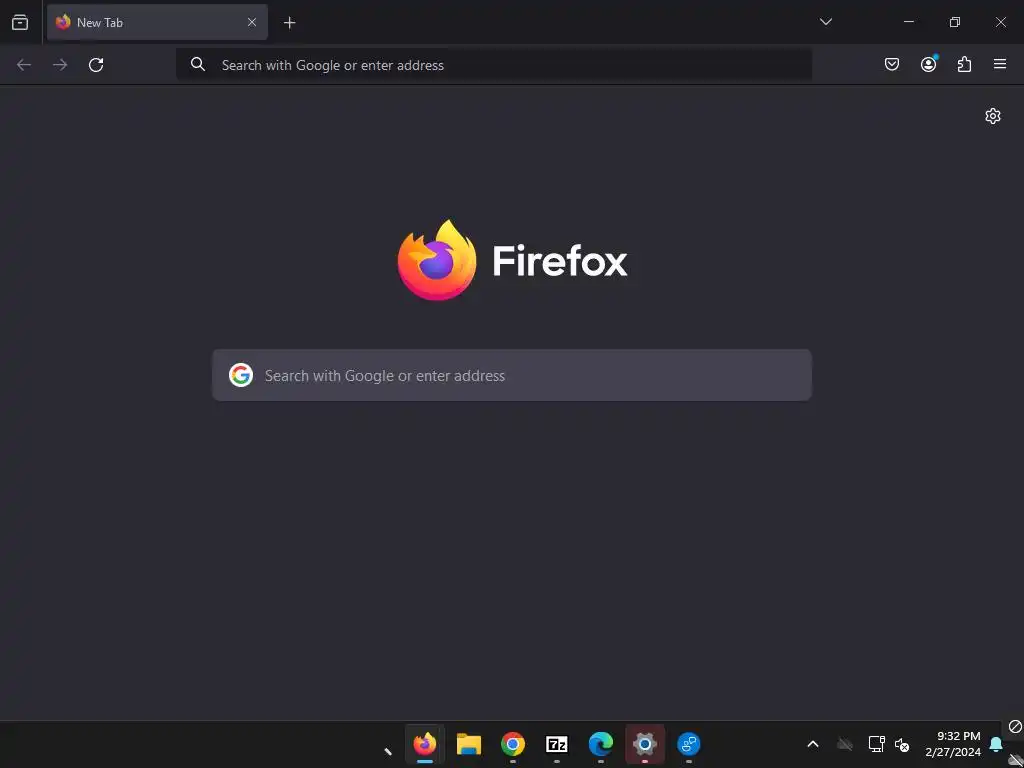Expand the list all tabs chevron
This screenshot has height=768, width=1024.
point(825,22)
